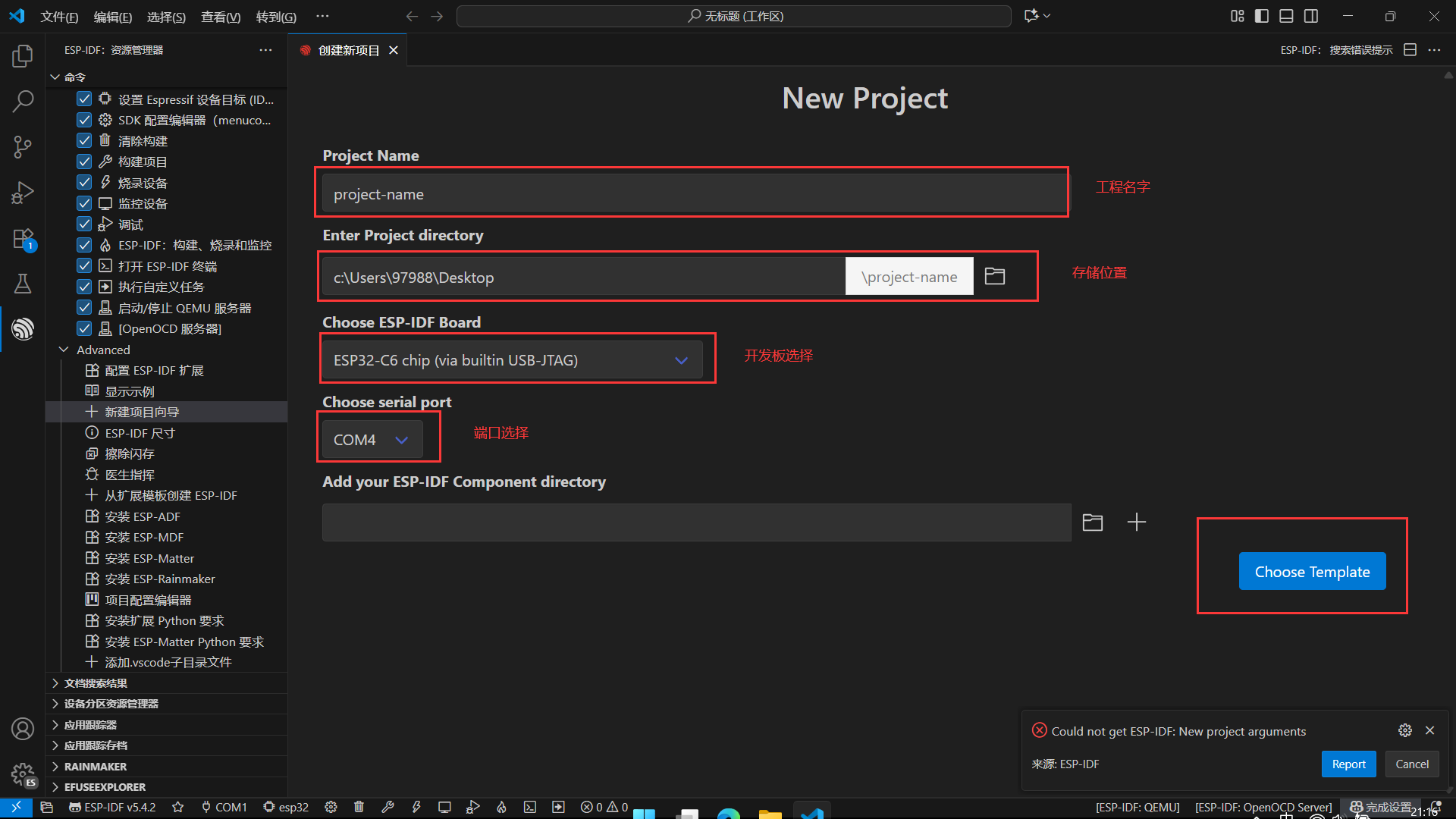Open the ESP-IDF Board dropdown
The width and height of the screenshot is (1456, 819).
click(513, 360)
